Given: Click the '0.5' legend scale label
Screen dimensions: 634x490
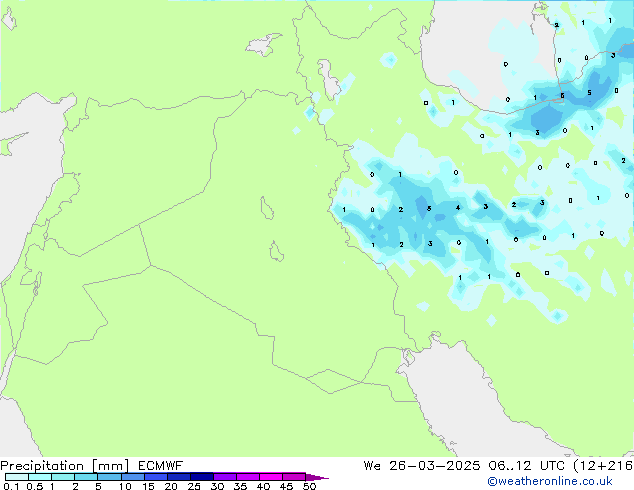Looking at the screenshot, I should 34,486.
